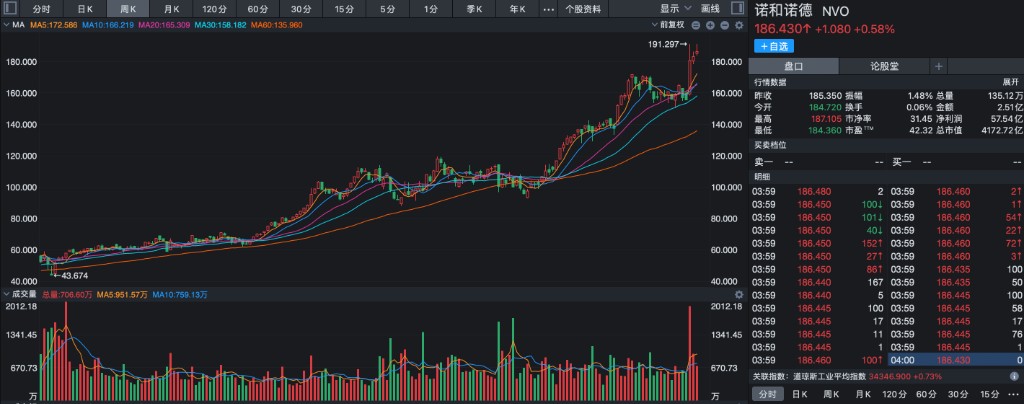Click the three-dots more periods icon
This screenshot has width=1024, height=404.
547,8
